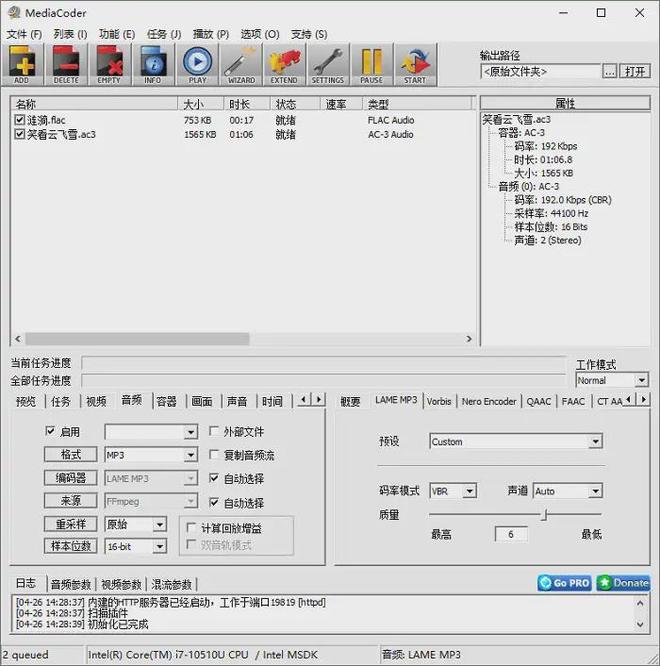Click the ... browse output path button

(x=610, y=71)
